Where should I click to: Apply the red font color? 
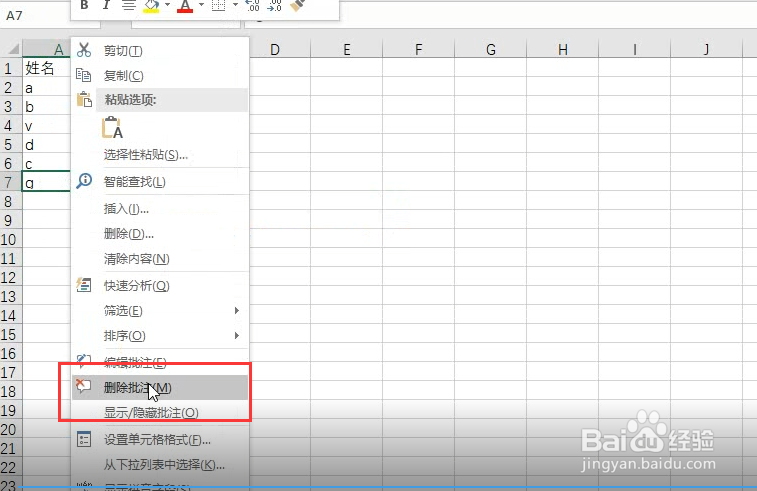point(185,6)
